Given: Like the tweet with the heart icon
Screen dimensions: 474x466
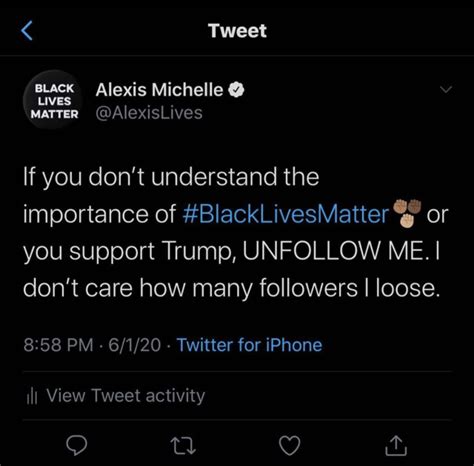Looking at the screenshot, I should pyautogui.click(x=289, y=446).
